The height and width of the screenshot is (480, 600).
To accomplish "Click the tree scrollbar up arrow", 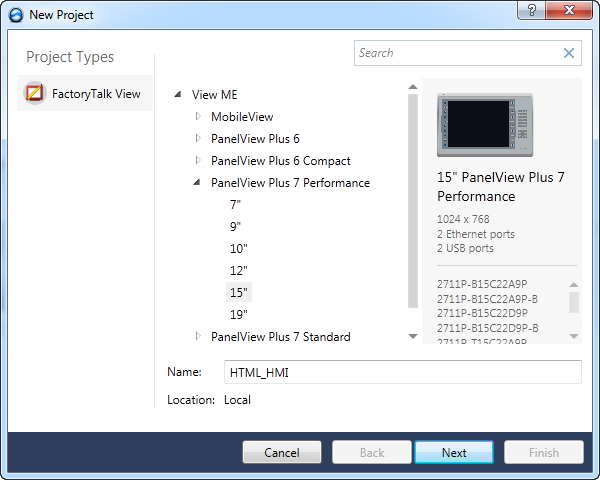I will [x=413, y=87].
